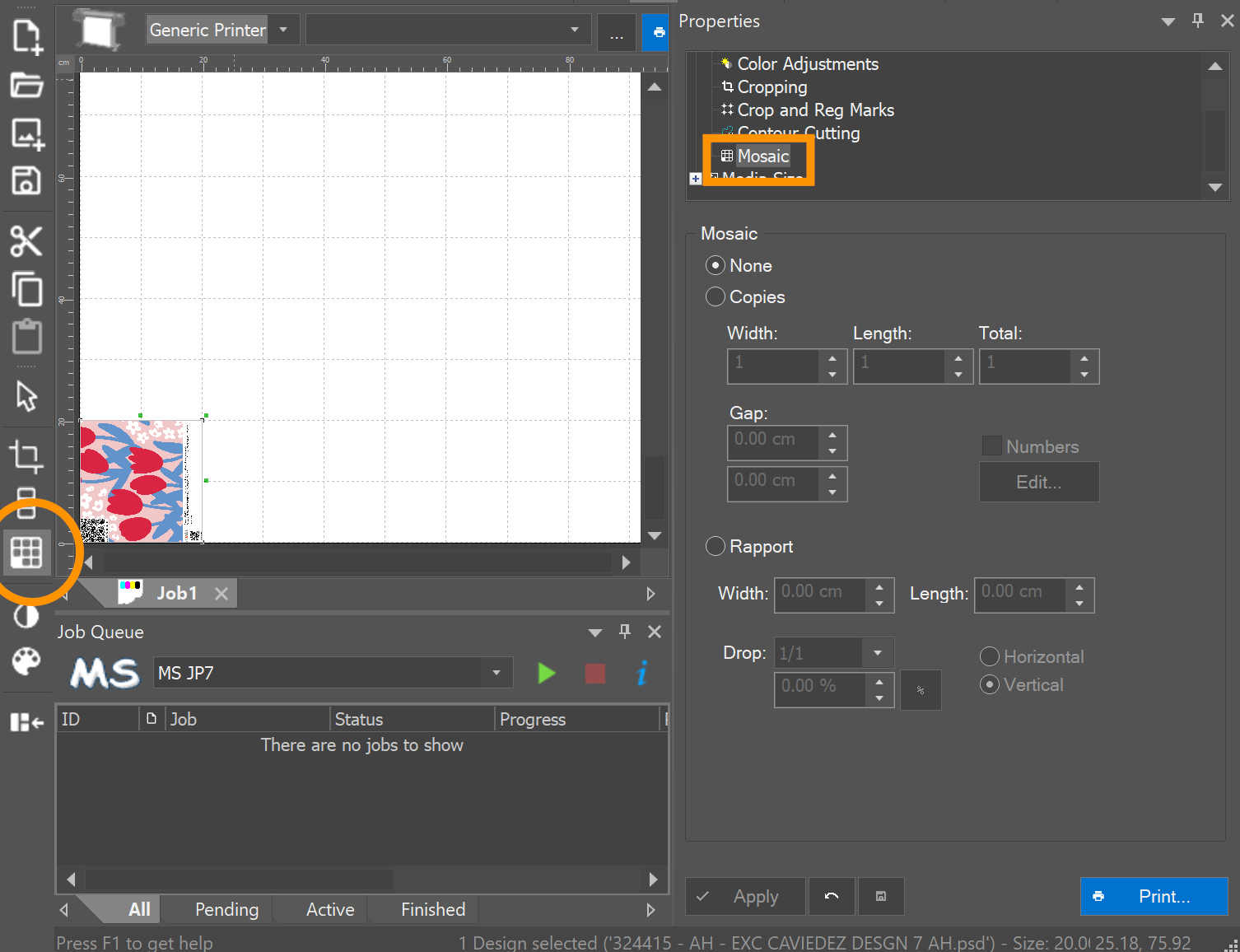
Task: Toggle the Numbers checkbox
Action: tap(992, 446)
